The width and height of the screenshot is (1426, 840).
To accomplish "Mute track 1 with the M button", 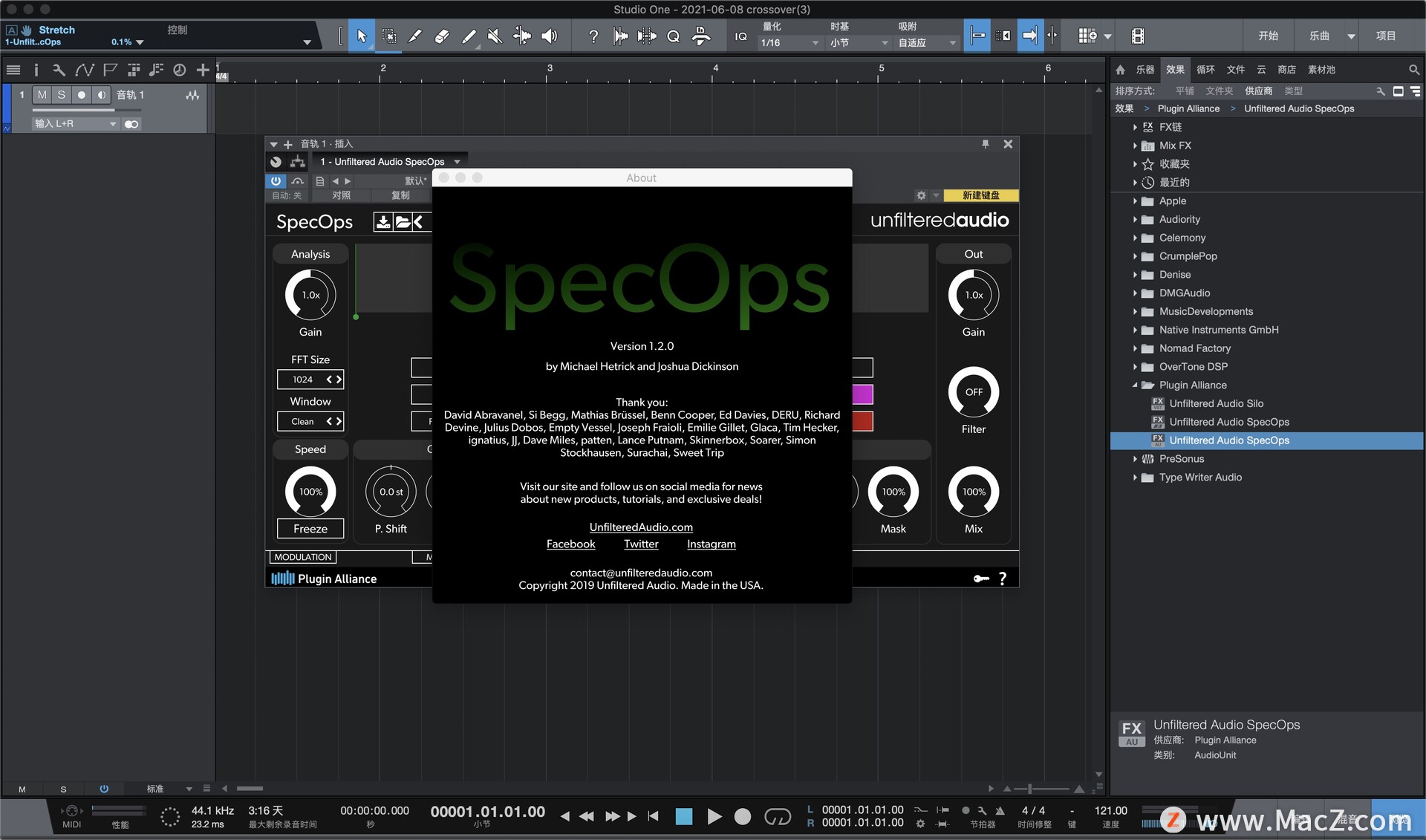I will click(x=42, y=95).
